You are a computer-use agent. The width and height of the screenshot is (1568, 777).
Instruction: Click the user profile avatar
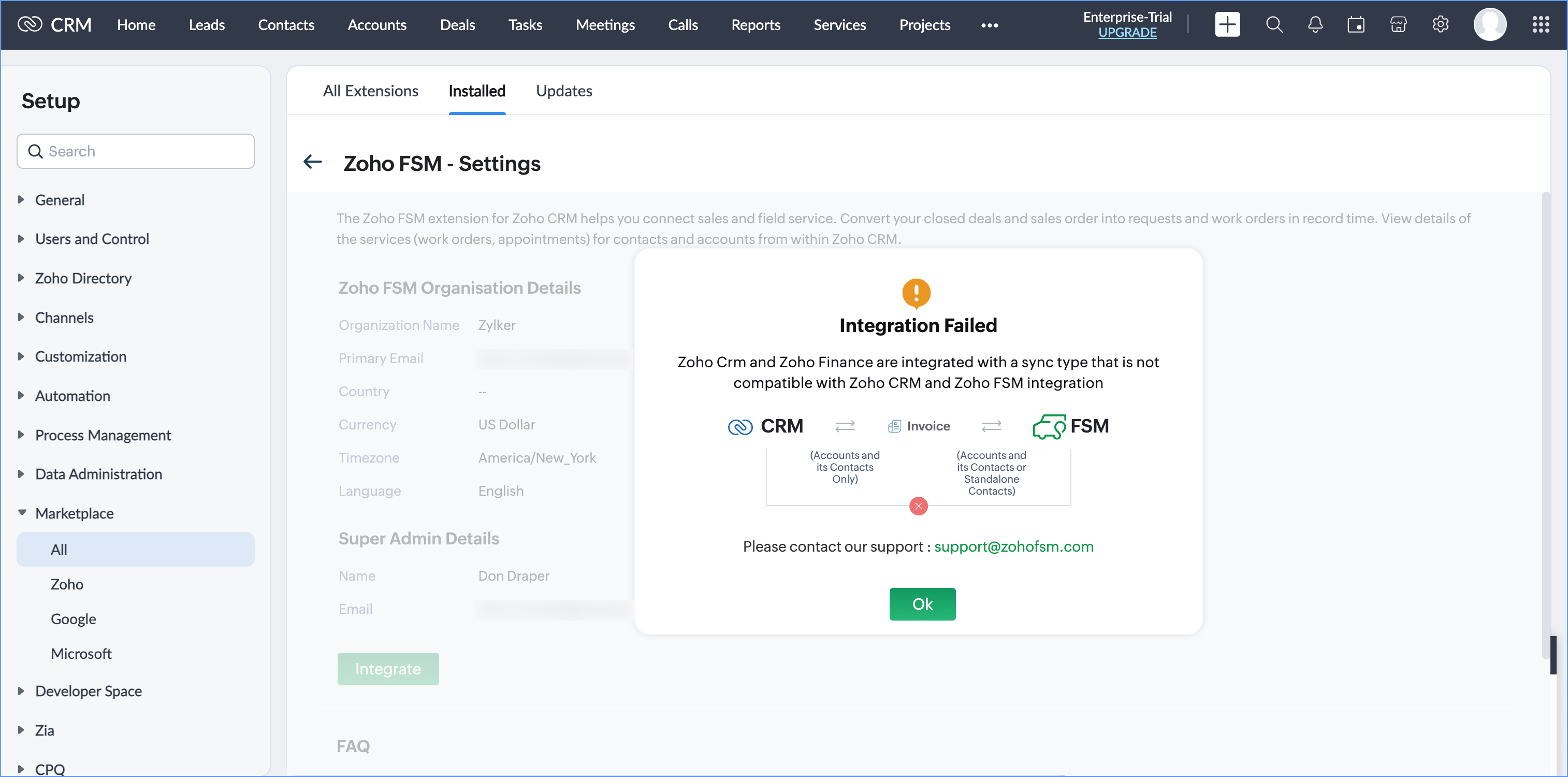pos(1489,25)
